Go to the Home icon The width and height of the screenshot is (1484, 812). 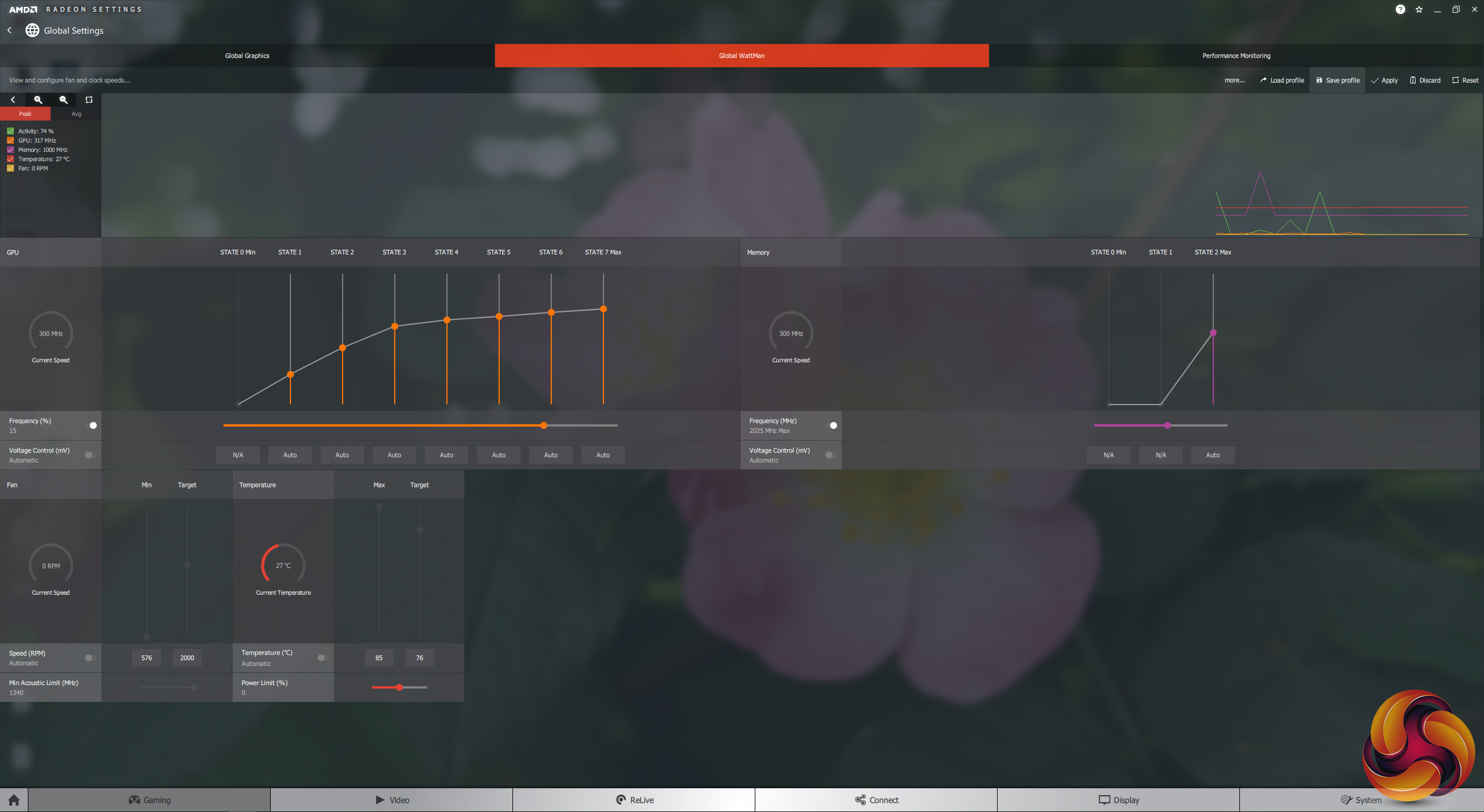(14, 800)
